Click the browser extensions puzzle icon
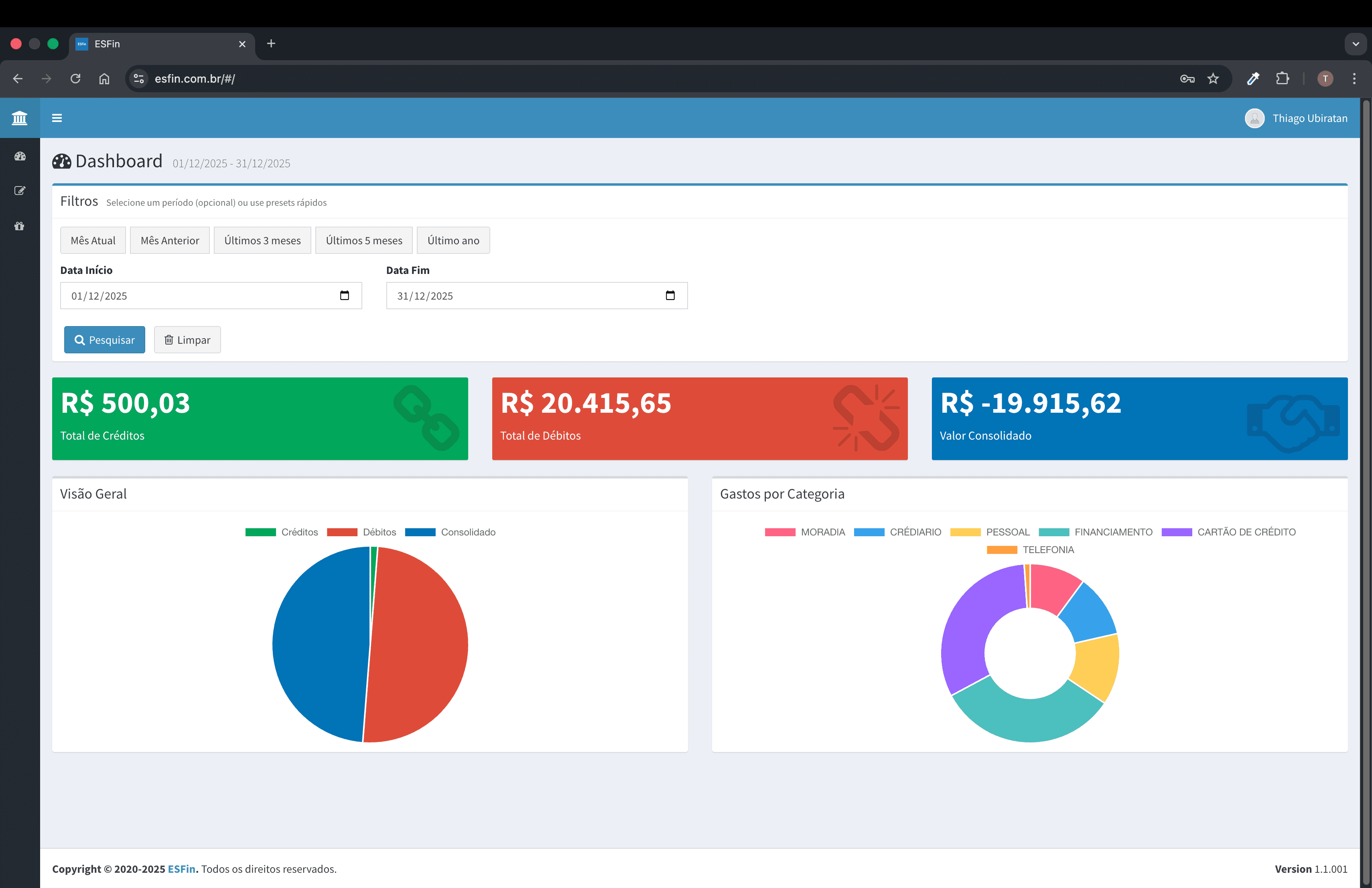 point(1283,79)
